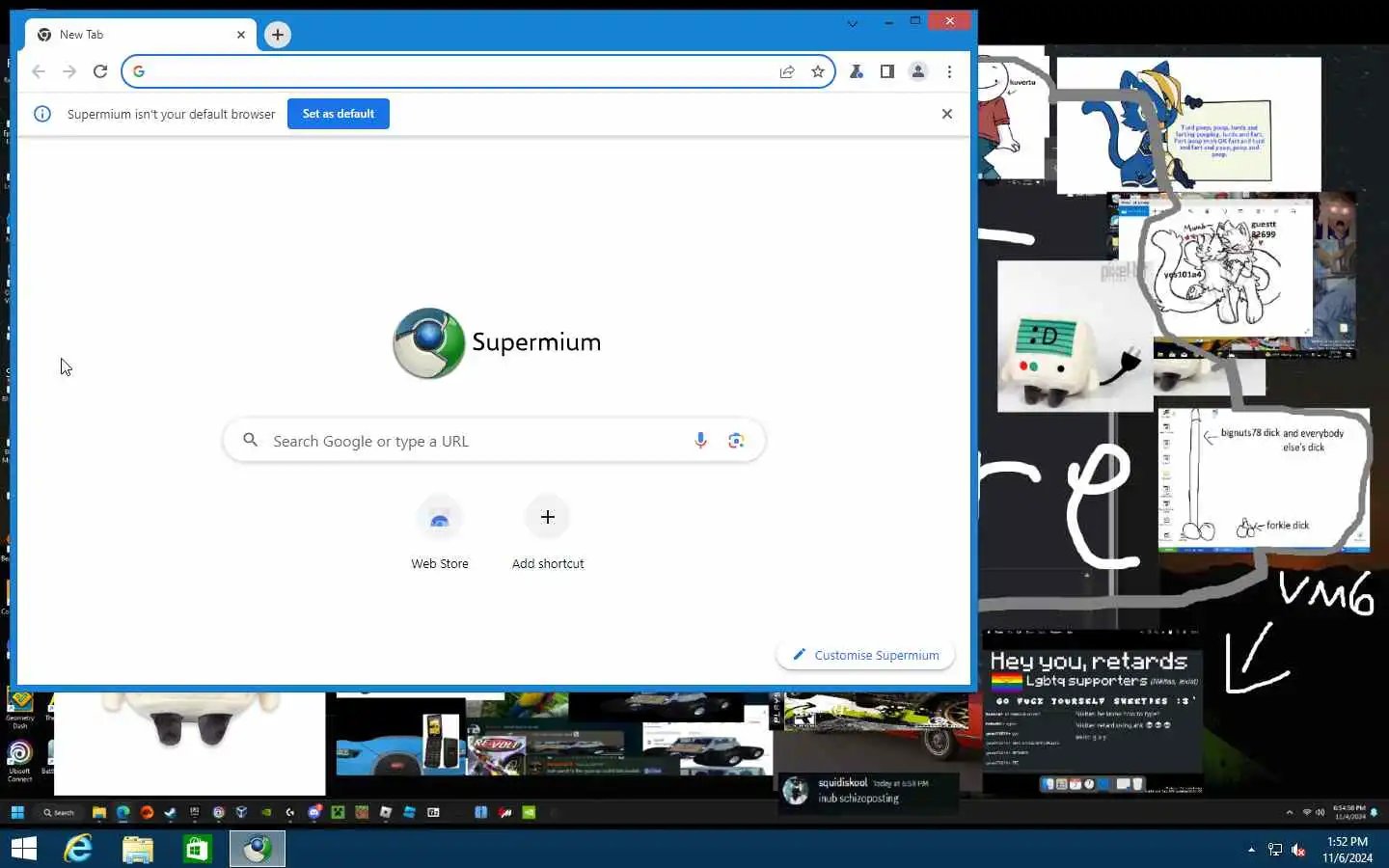Open the Windows Start menu
Viewport: 1389px width, 868px height.
(x=23, y=849)
